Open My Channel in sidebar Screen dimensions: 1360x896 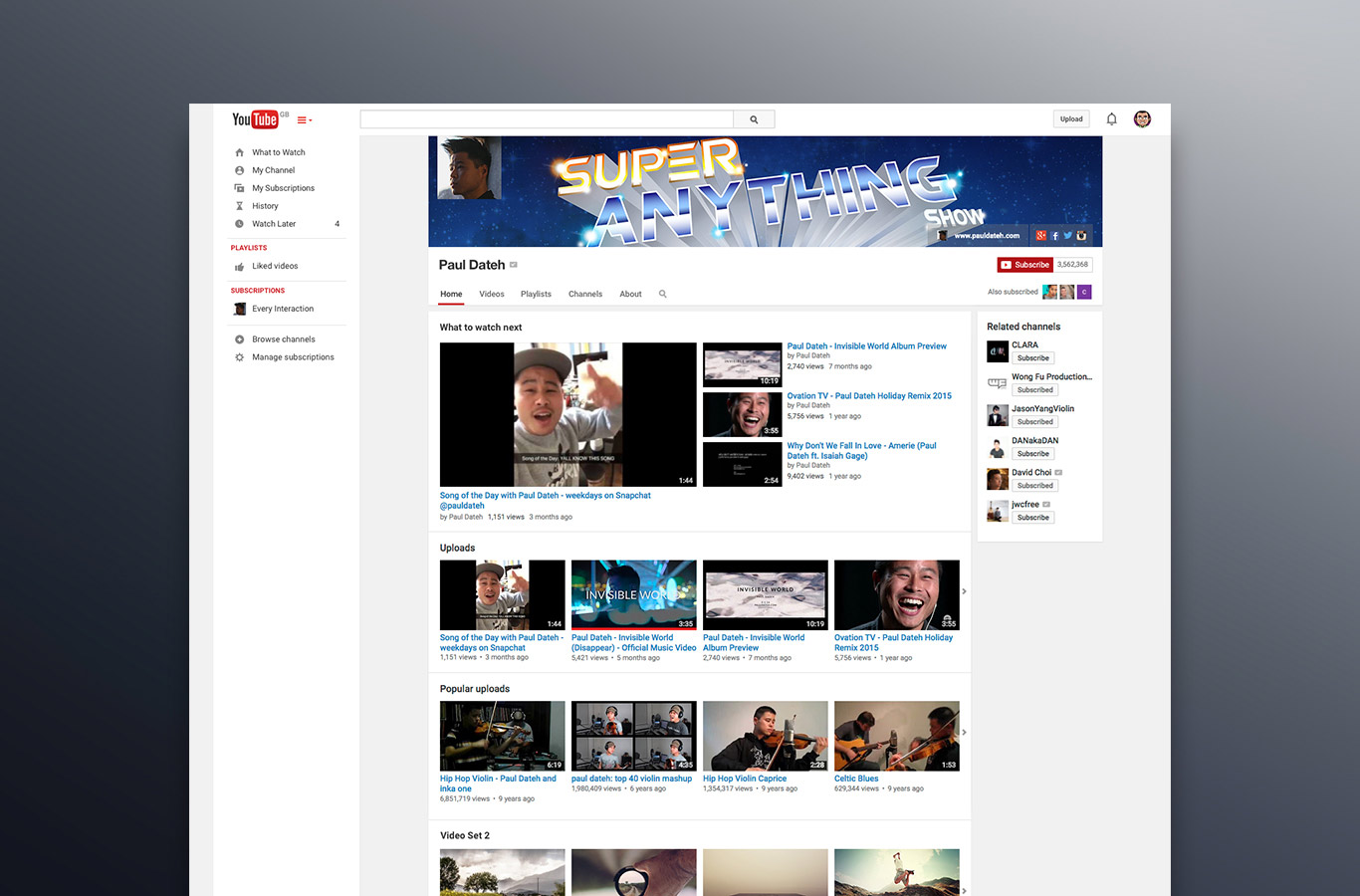(273, 170)
